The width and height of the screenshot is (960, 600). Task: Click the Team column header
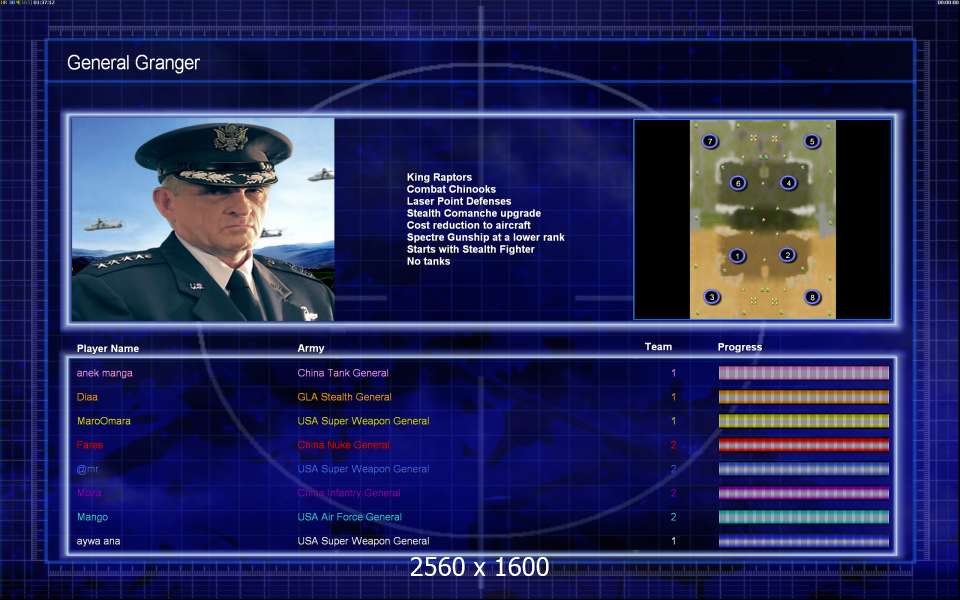click(658, 347)
